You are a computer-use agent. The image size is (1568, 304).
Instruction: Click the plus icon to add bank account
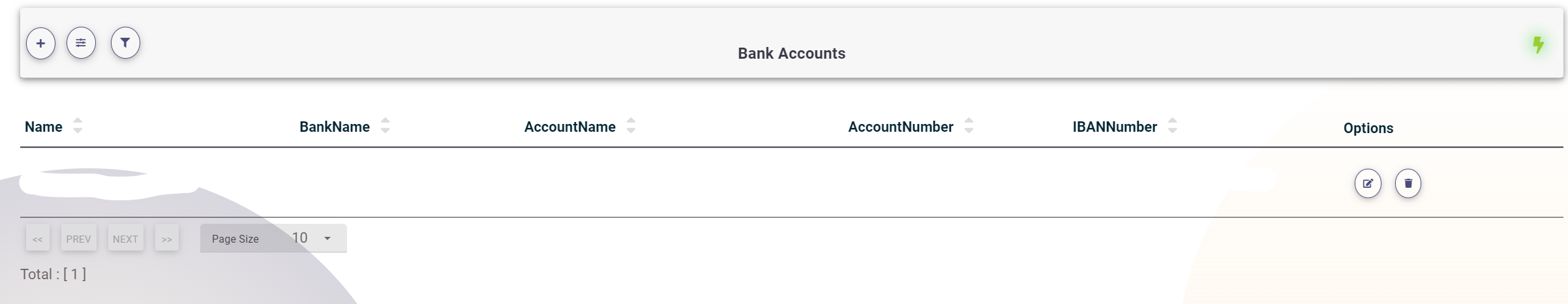(40, 44)
